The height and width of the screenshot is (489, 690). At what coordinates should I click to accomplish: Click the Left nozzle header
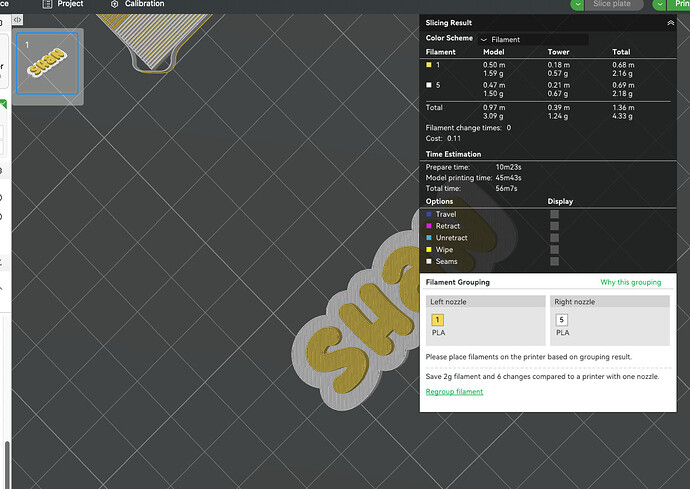pyautogui.click(x=485, y=301)
